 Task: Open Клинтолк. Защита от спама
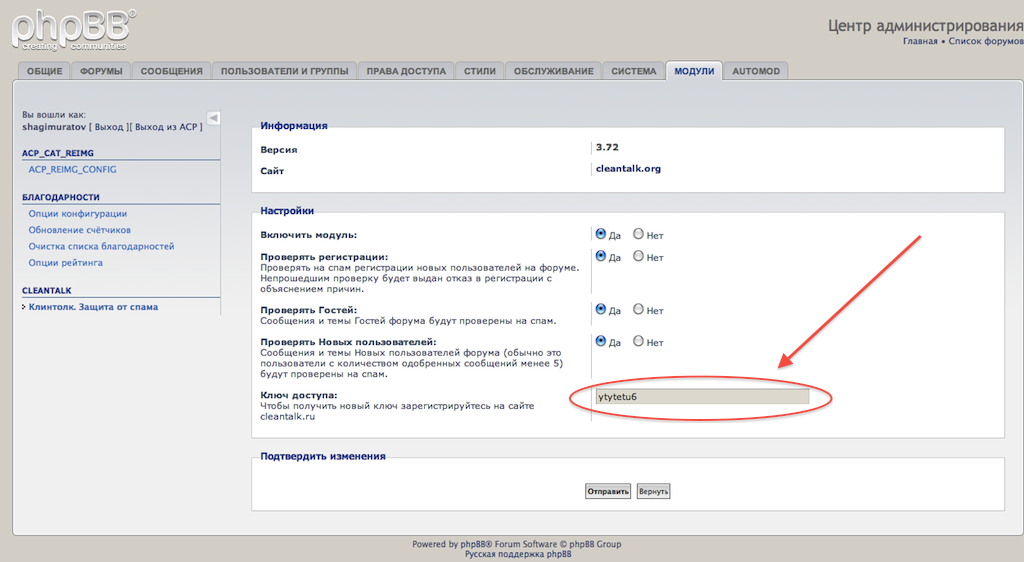coord(93,307)
